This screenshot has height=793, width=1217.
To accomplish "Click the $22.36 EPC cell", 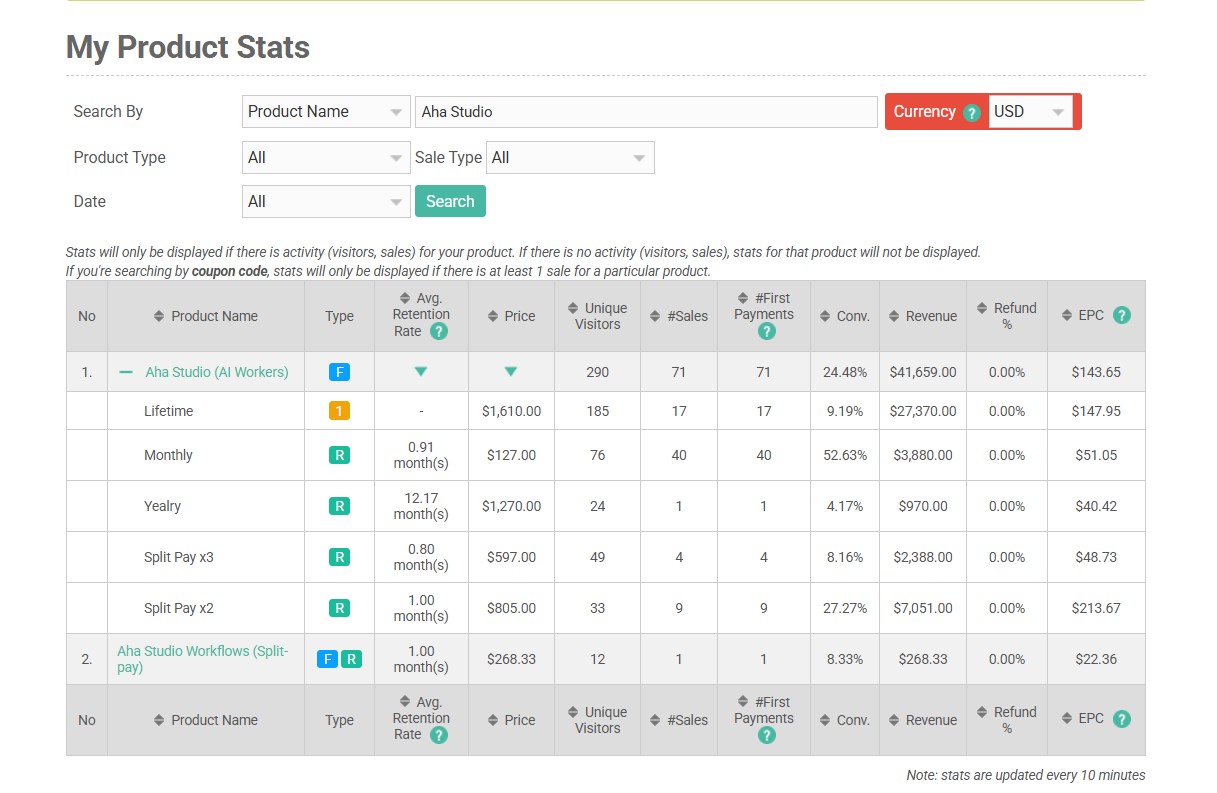I will (x=1096, y=659).
